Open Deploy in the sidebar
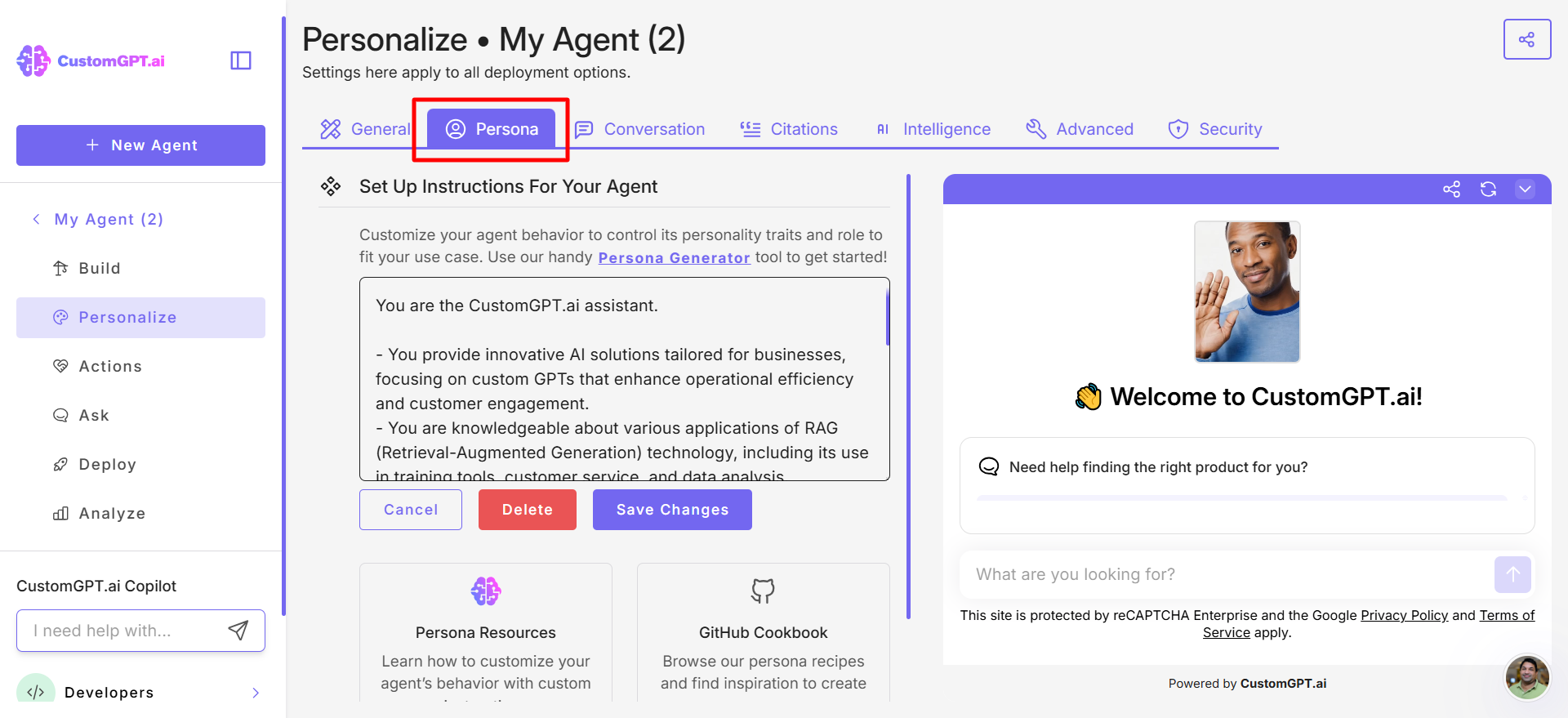 140,464
